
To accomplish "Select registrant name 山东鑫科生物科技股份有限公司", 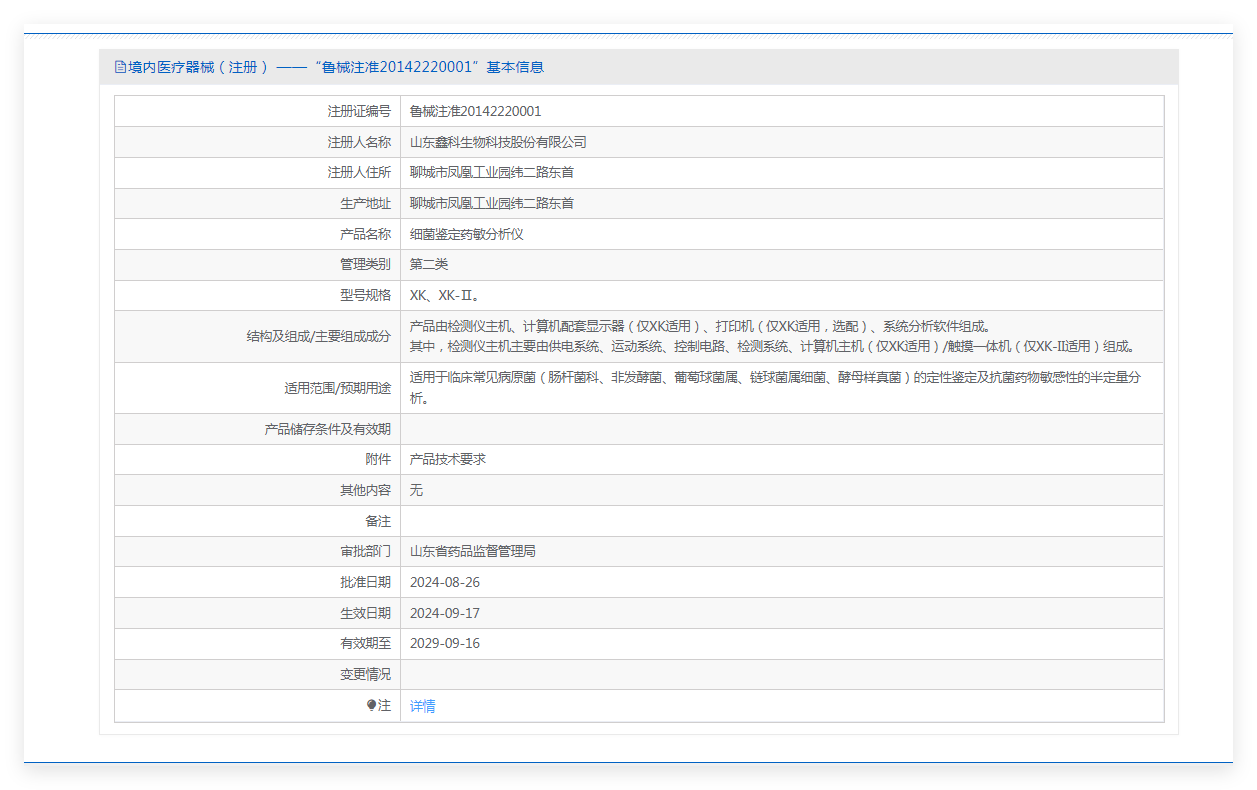I will (x=498, y=142).
